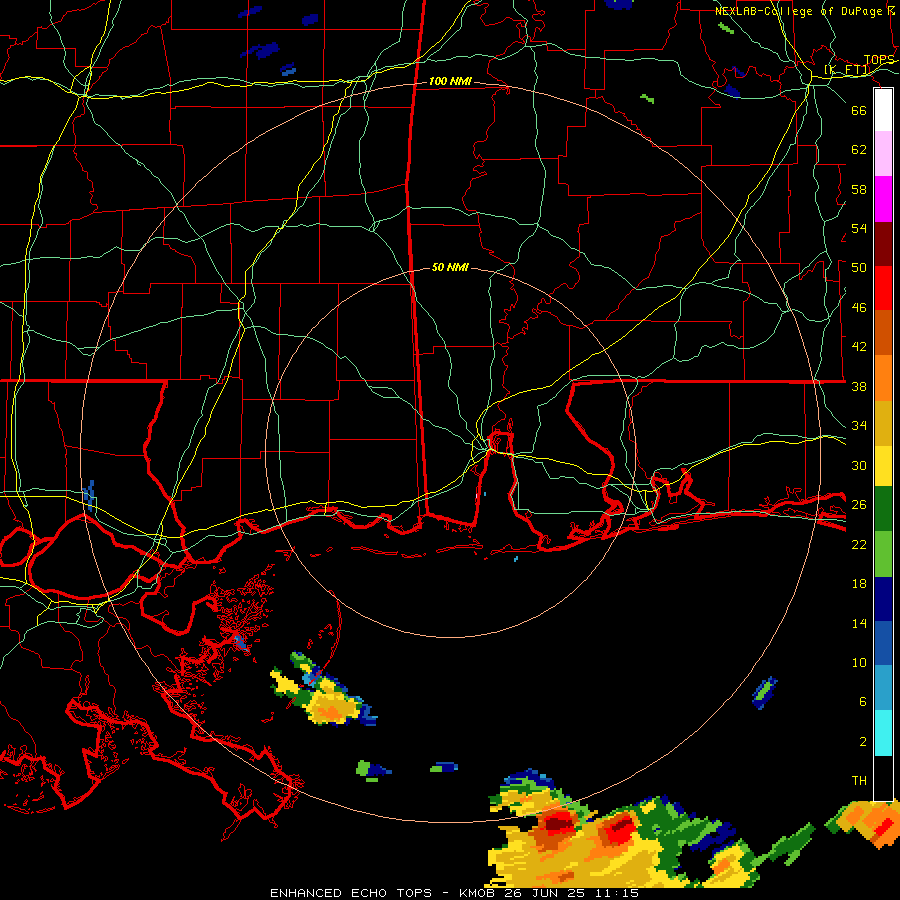The image size is (900, 900).
Task: Click the cyan legend swatch
Action: (x=883, y=734)
